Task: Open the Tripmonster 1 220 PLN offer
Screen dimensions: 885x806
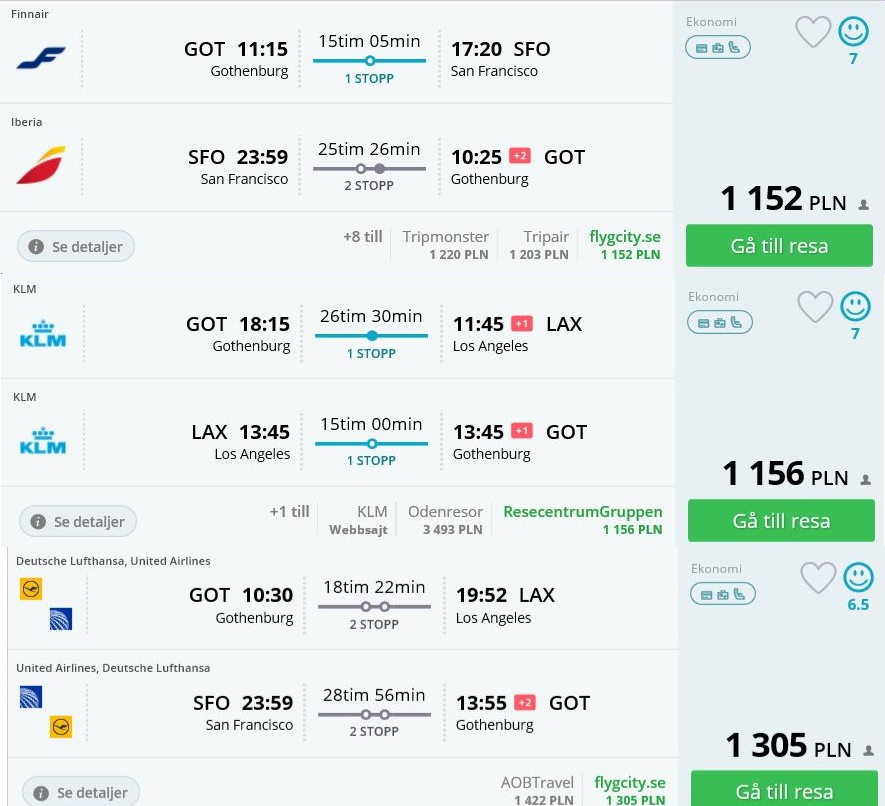Action: point(445,245)
